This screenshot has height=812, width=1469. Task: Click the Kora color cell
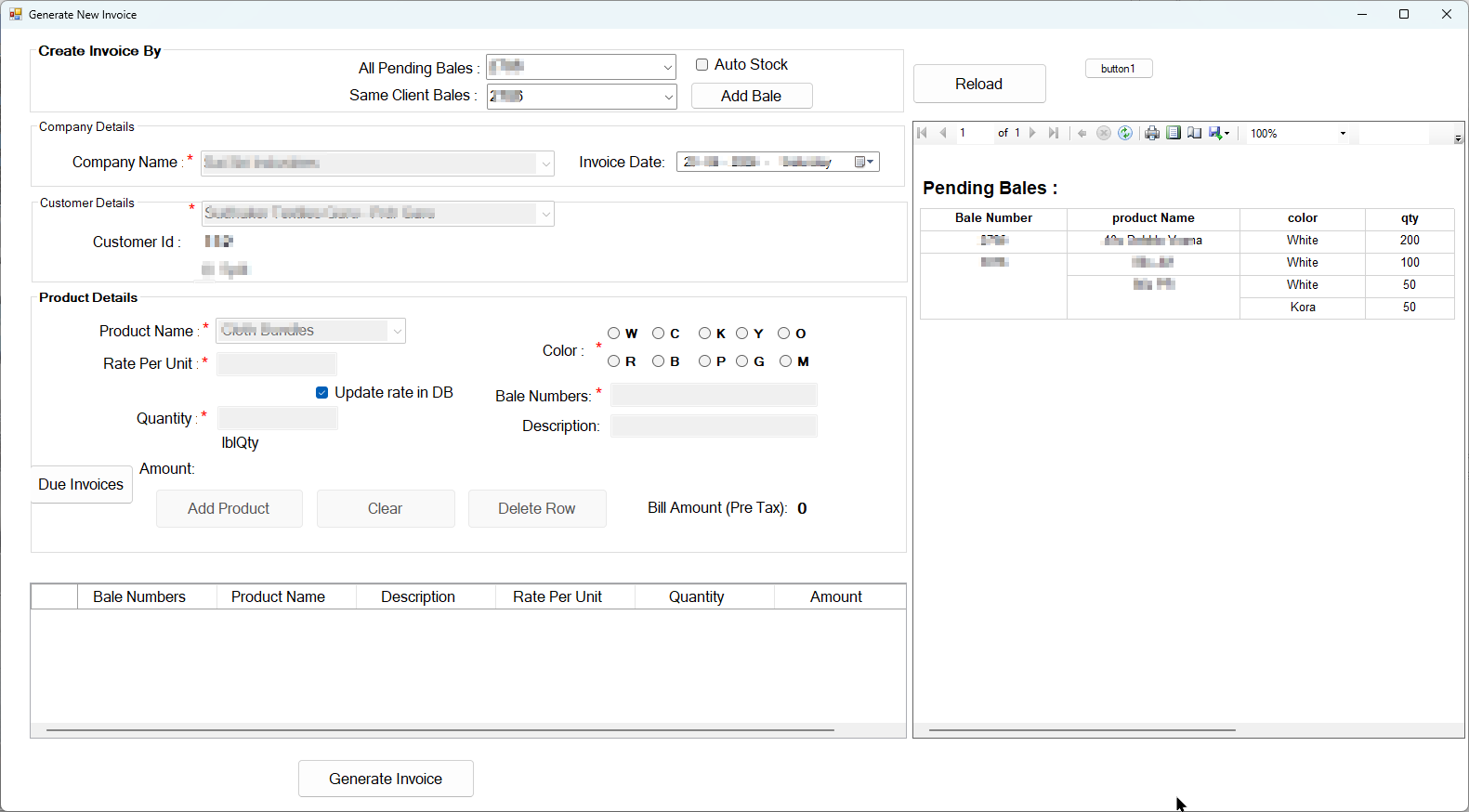tap(1303, 308)
